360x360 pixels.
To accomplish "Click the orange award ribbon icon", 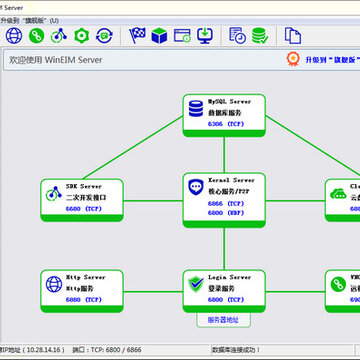I will pos(293,59).
